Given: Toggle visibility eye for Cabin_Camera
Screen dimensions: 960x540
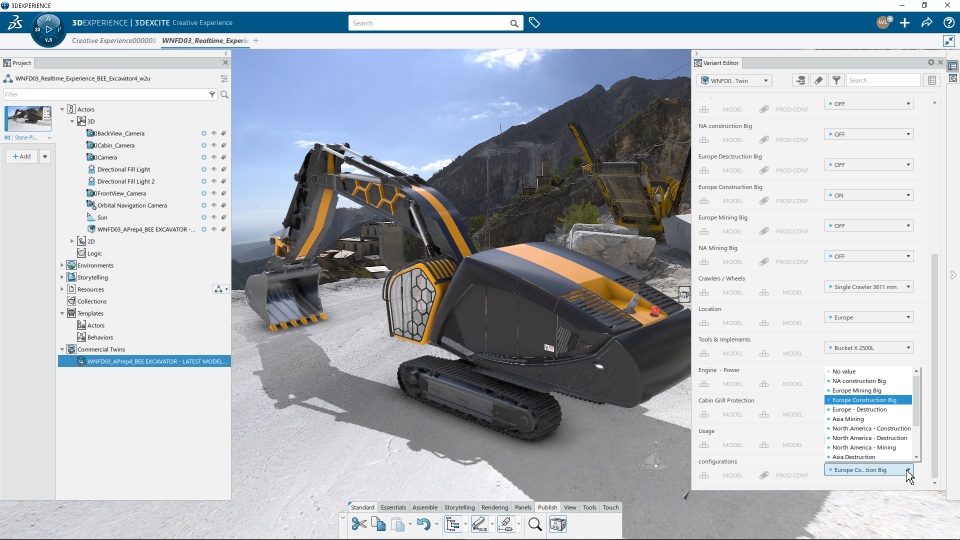Looking at the screenshot, I should 214,145.
